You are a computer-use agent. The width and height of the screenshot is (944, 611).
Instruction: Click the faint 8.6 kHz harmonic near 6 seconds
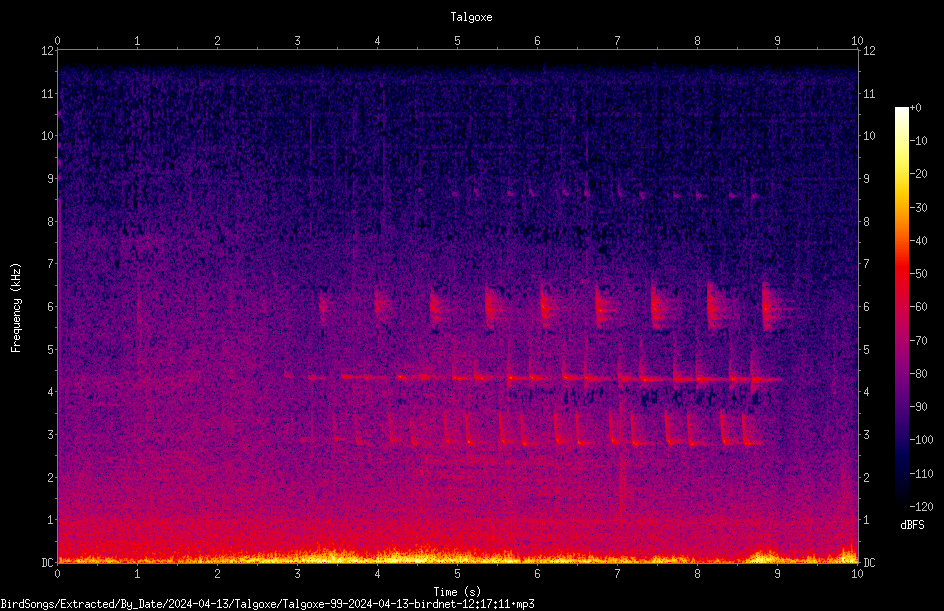point(532,193)
